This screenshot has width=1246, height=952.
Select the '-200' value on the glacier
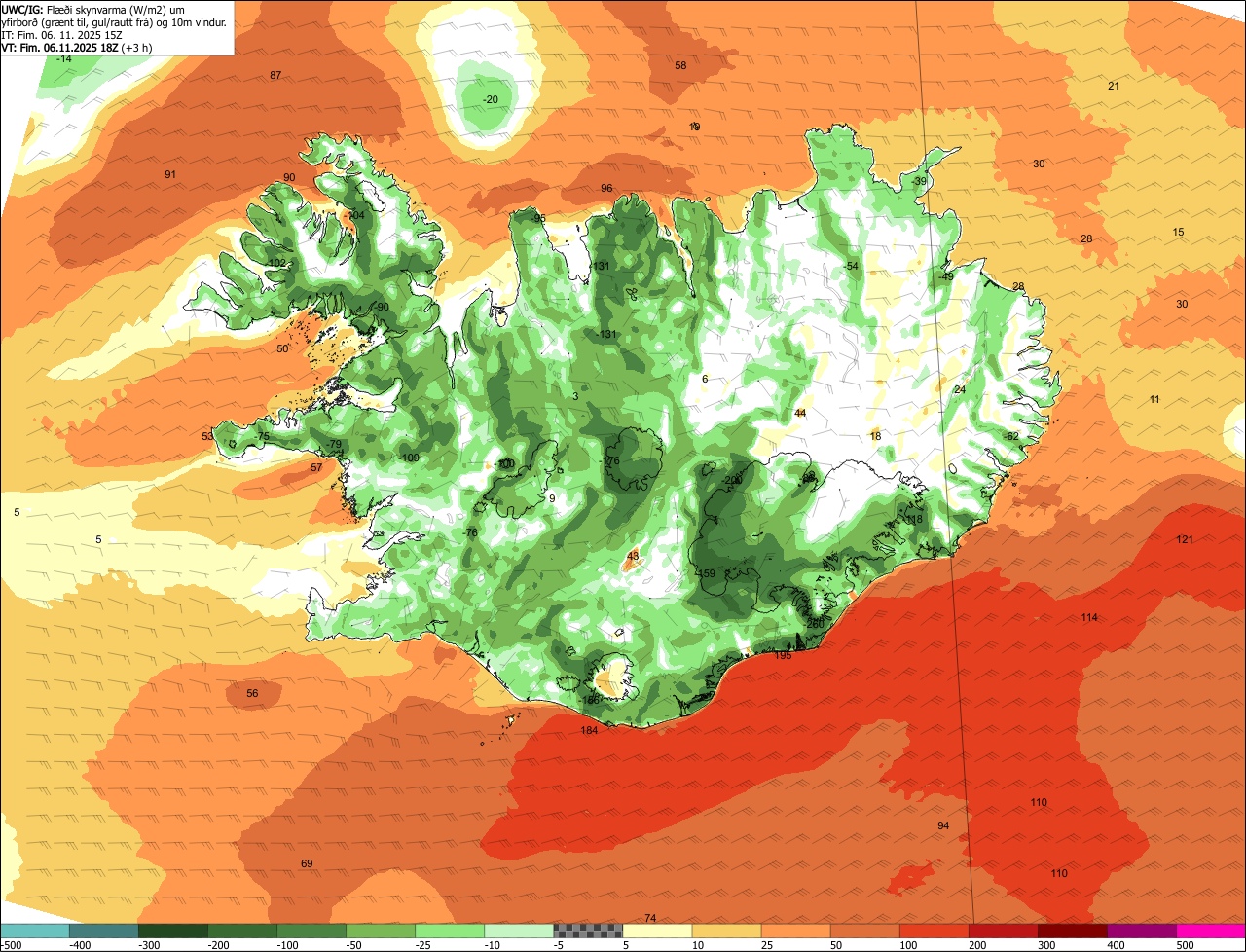(x=732, y=480)
